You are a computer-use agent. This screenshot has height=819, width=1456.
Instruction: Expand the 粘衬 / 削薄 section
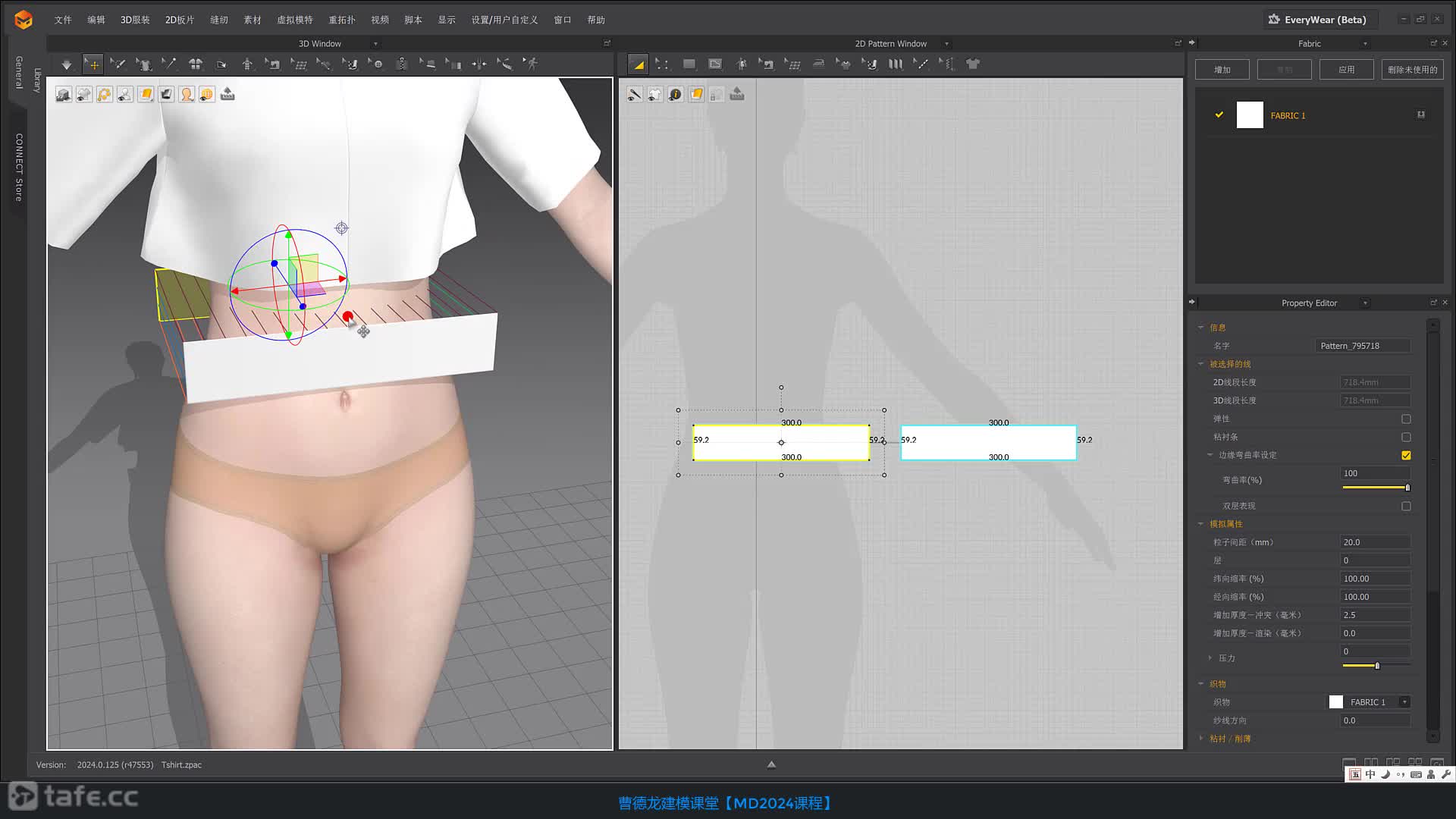click(1200, 739)
